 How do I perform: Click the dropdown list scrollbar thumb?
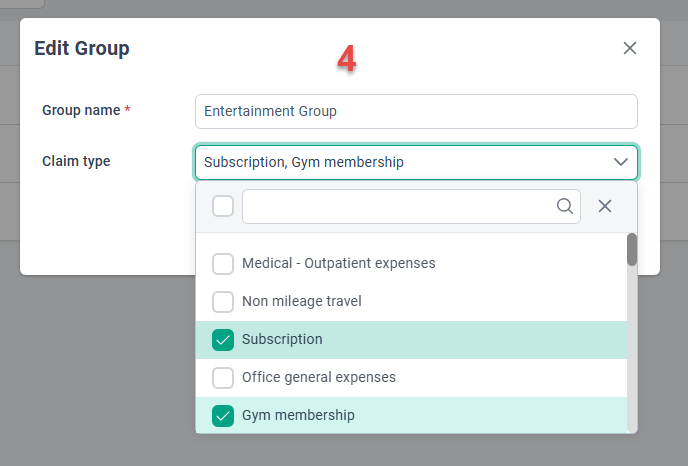632,249
